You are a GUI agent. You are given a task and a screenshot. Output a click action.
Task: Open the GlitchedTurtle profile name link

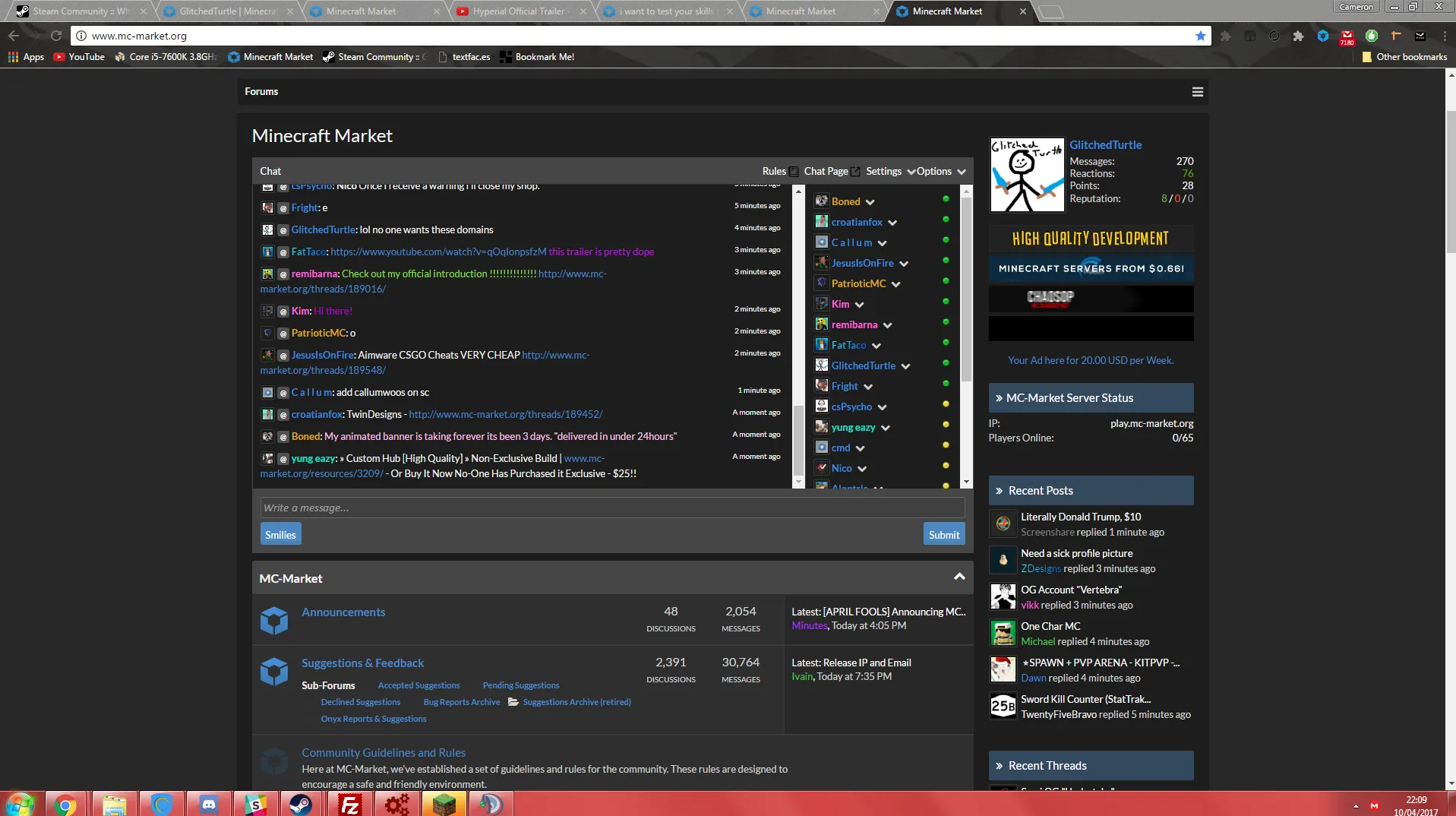pos(1105,145)
